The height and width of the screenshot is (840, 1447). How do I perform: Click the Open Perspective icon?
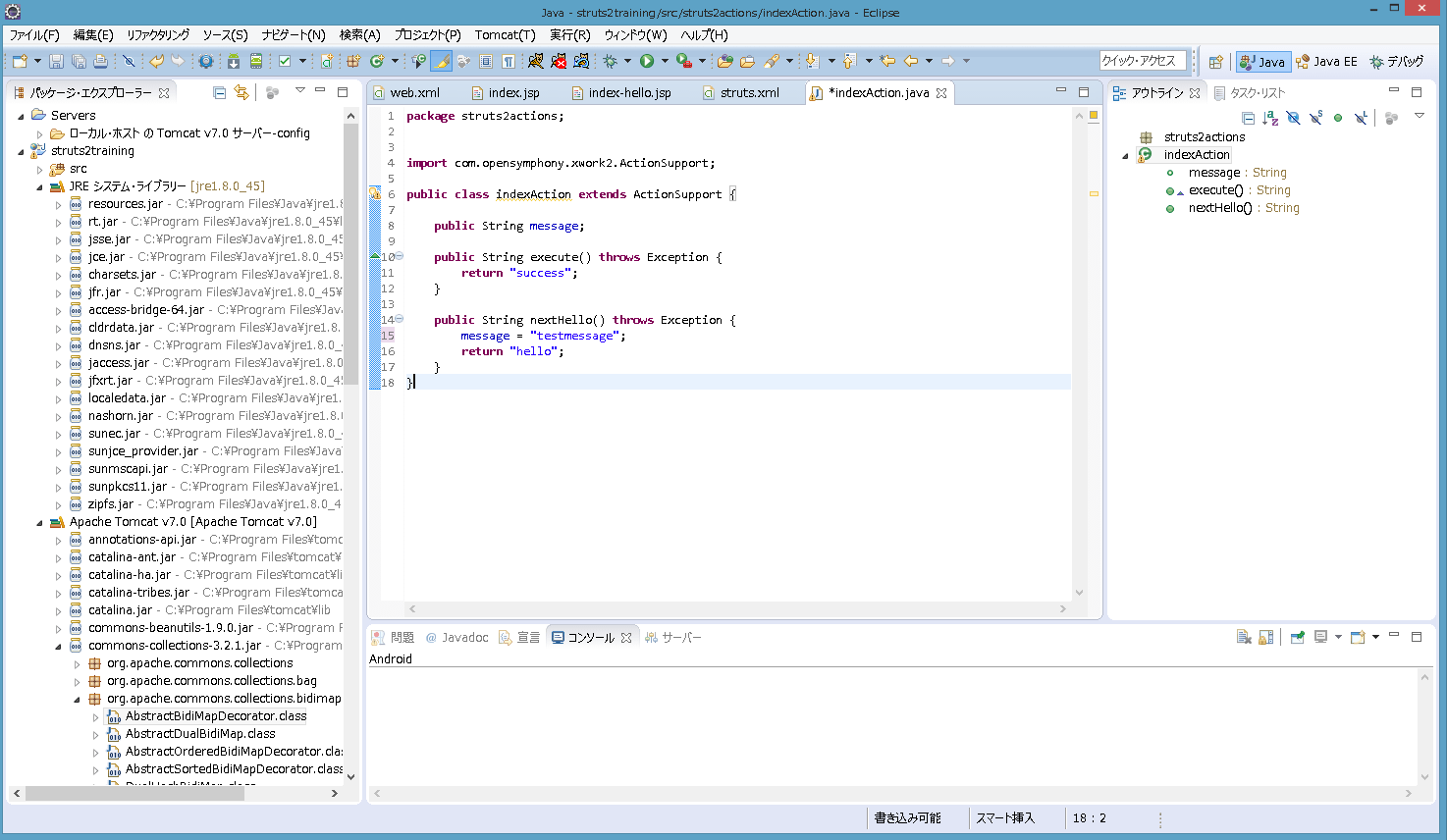(x=1215, y=61)
